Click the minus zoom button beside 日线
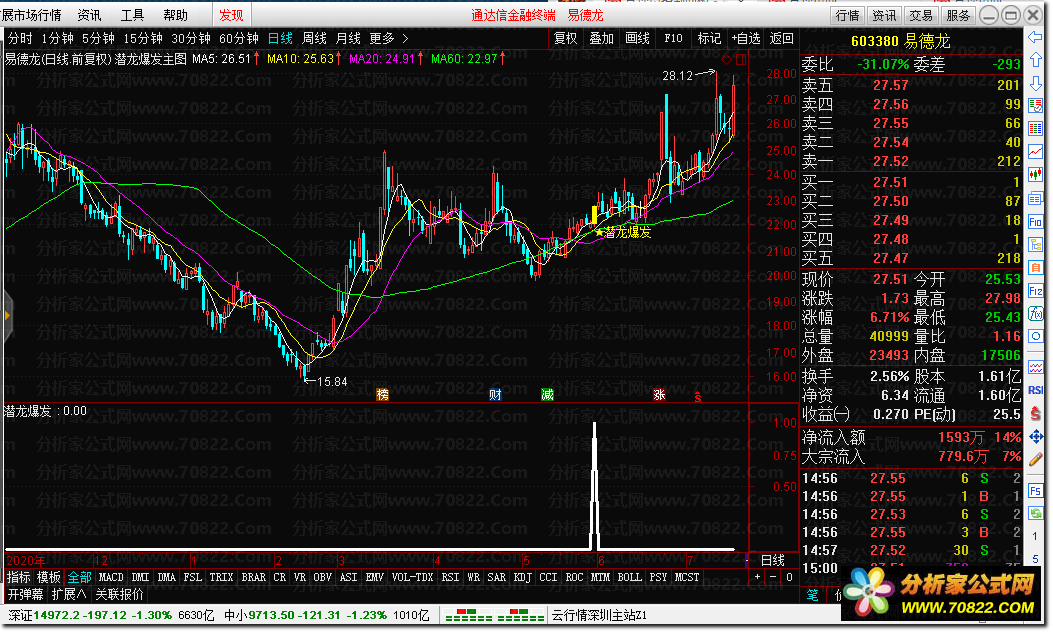 tap(772, 577)
